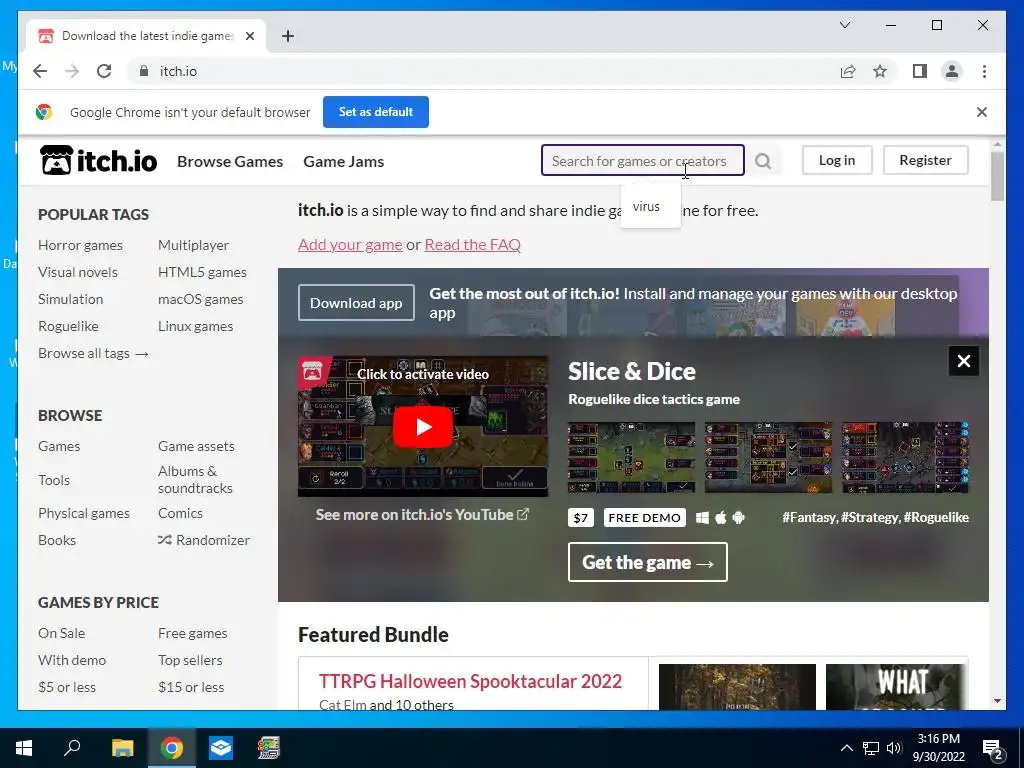Play the Slice & Dice YouTube video
The height and width of the screenshot is (768, 1024).
(x=423, y=427)
